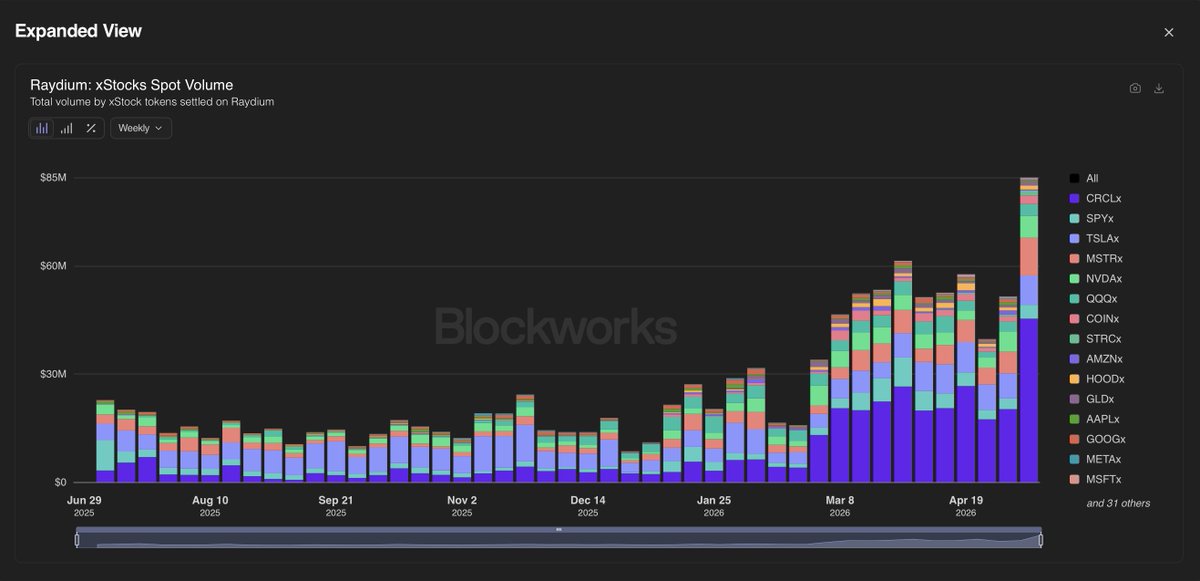Toggle CRCLx series in legend
This screenshot has height=581, width=1200.
tap(1095, 198)
